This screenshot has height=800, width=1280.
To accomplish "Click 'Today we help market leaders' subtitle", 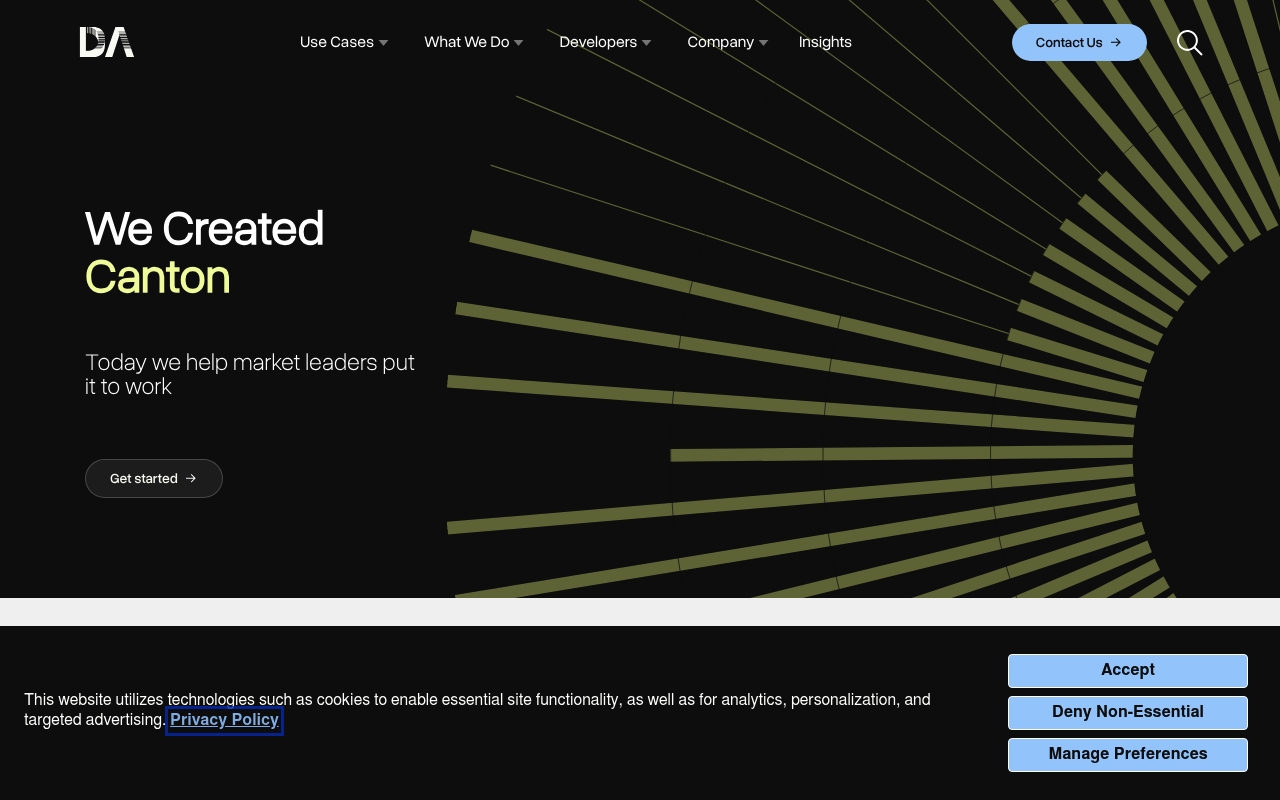I will 250,374.
